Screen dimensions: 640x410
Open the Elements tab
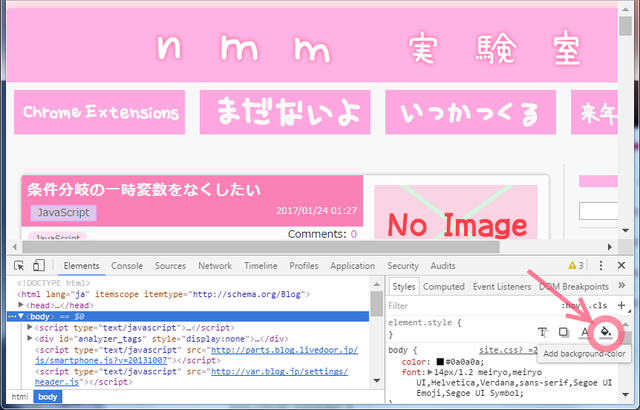point(81,266)
